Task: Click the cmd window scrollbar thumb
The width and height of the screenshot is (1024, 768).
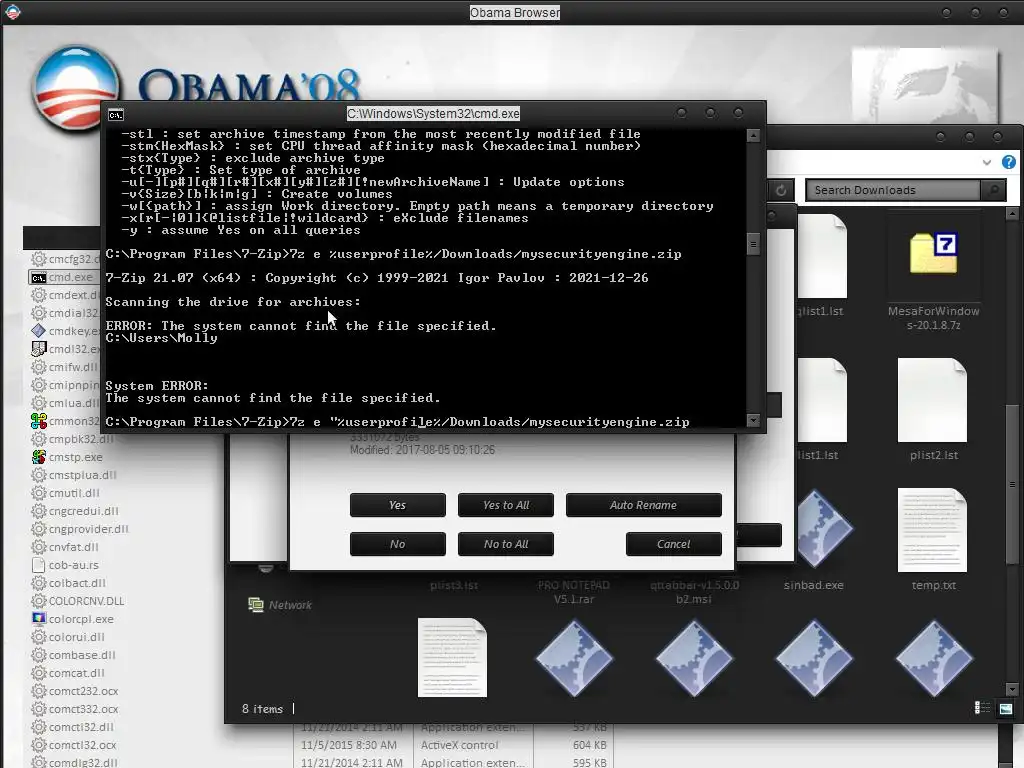Action: [x=753, y=244]
